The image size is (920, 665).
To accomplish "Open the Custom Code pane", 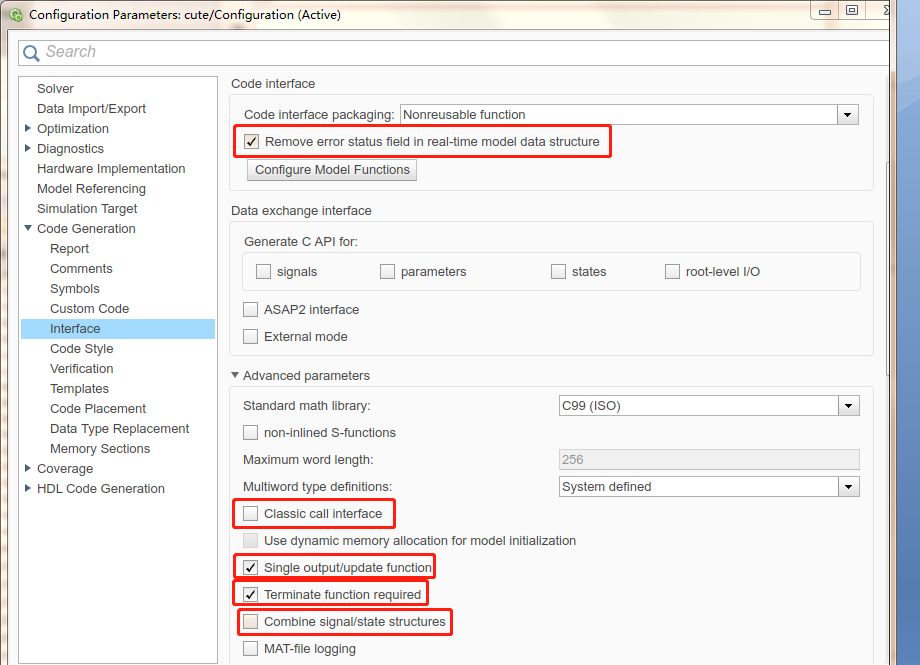I will pyautogui.click(x=89, y=308).
